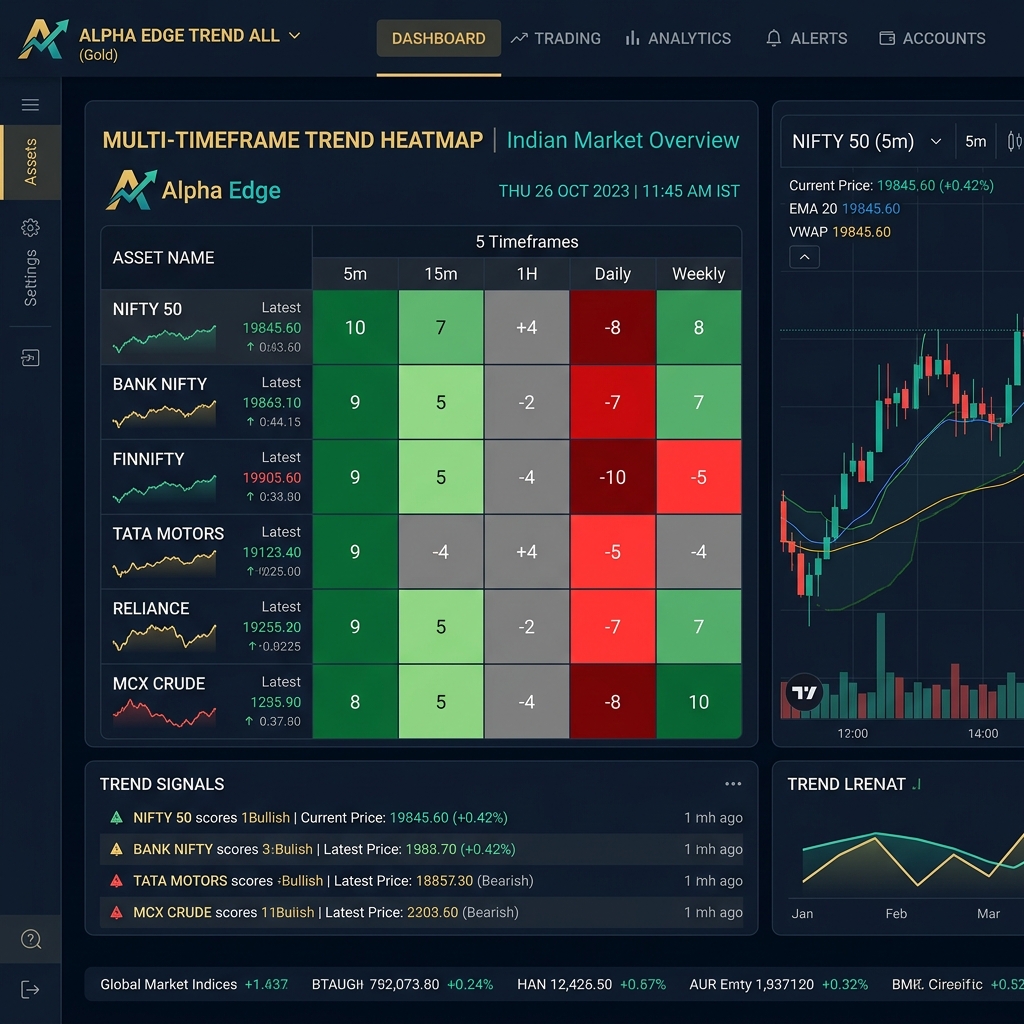
Task: Click the BANK NIFTY sparkline chart
Action: pyautogui.click(x=164, y=414)
